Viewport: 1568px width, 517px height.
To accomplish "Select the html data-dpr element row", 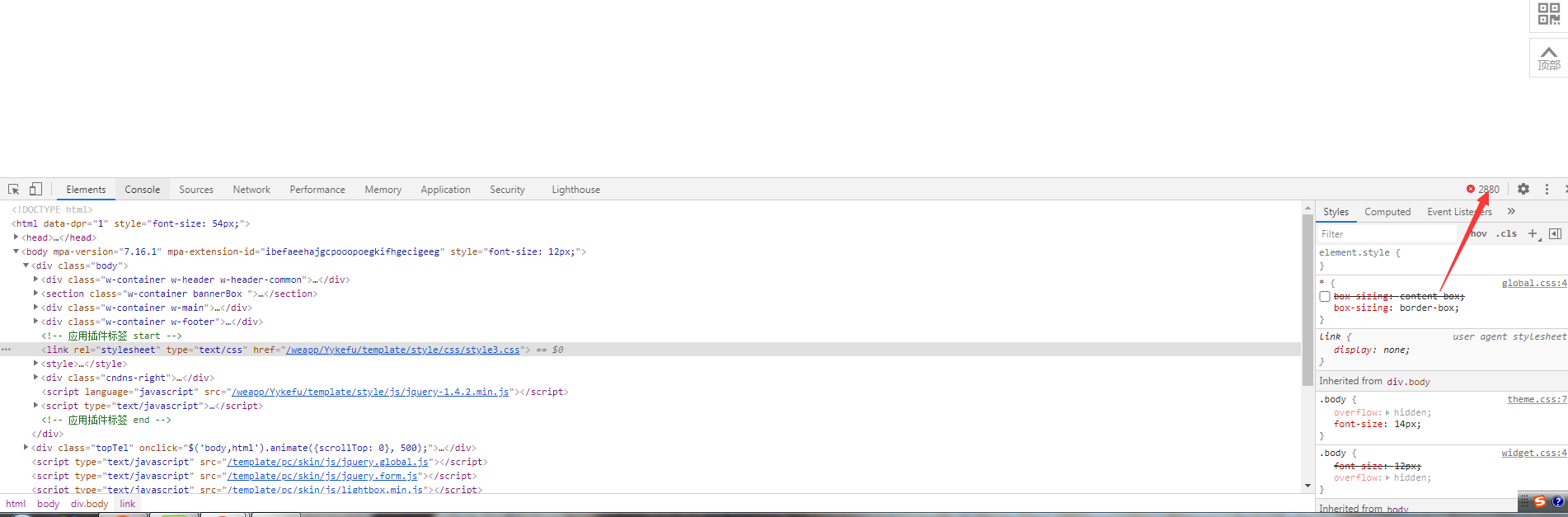I will (651, 223).
